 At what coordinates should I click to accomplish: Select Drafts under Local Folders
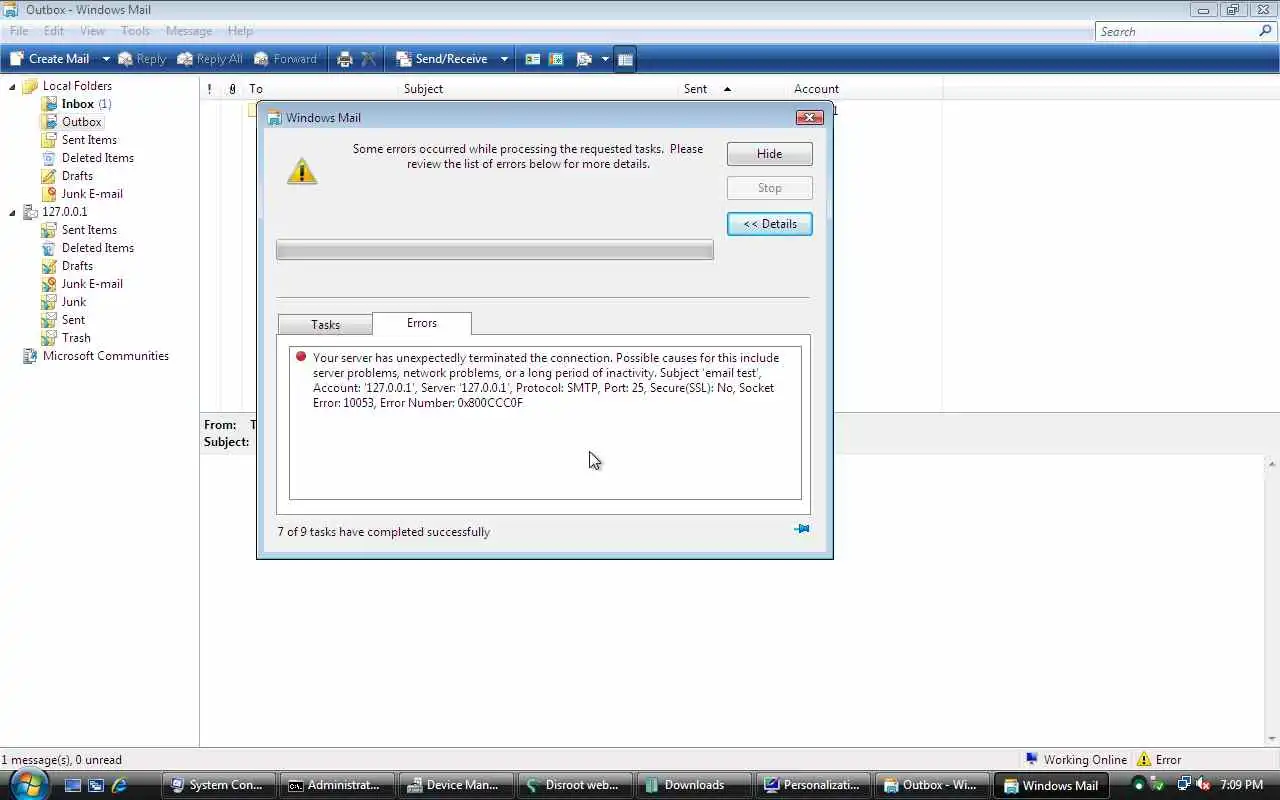click(x=67, y=176)
